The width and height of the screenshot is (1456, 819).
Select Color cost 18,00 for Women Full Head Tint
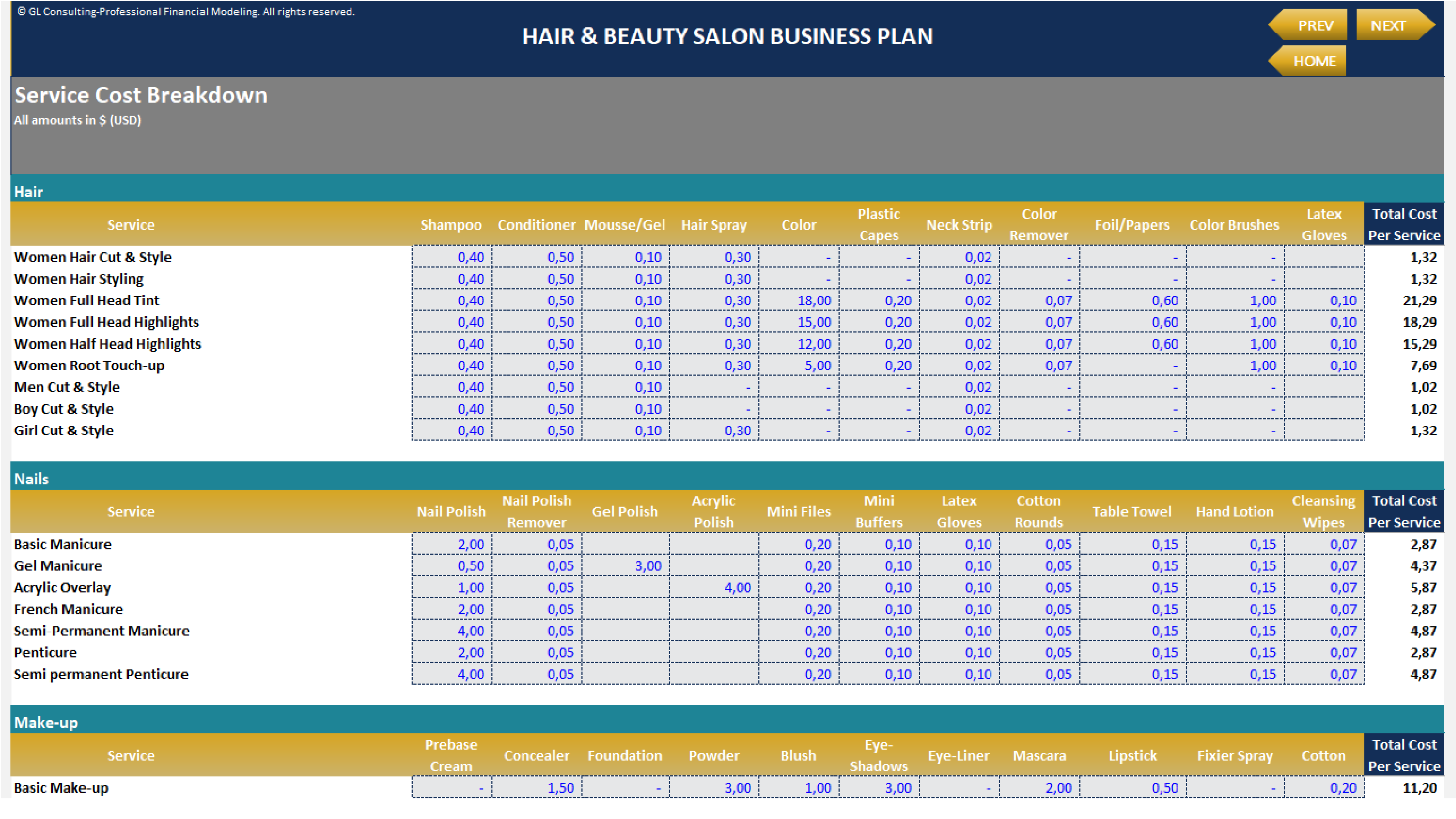[799, 301]
